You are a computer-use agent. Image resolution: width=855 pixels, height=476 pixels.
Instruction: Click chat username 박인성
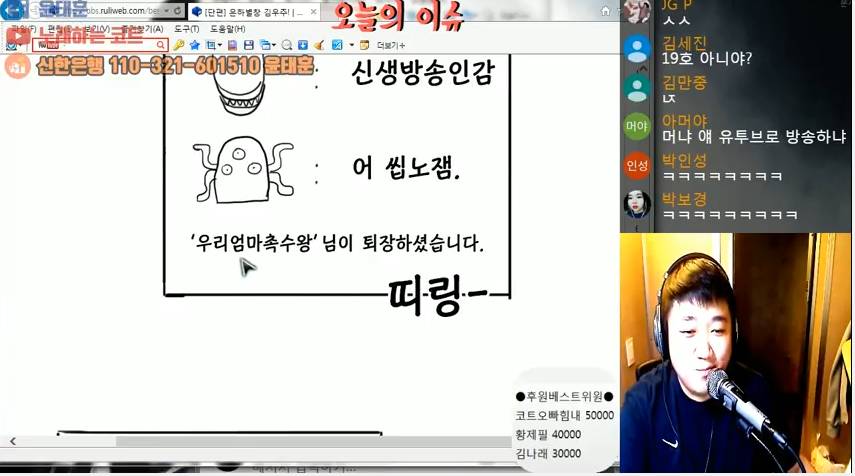684,160
